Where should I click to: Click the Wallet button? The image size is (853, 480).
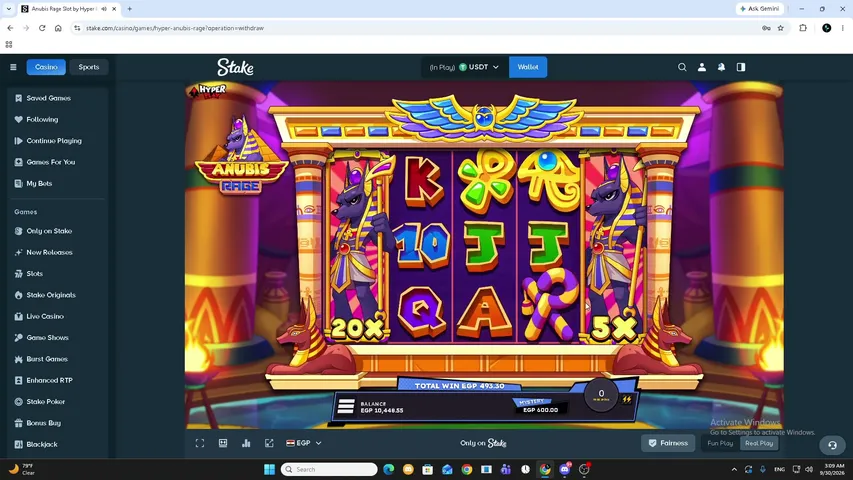(528, 67)
